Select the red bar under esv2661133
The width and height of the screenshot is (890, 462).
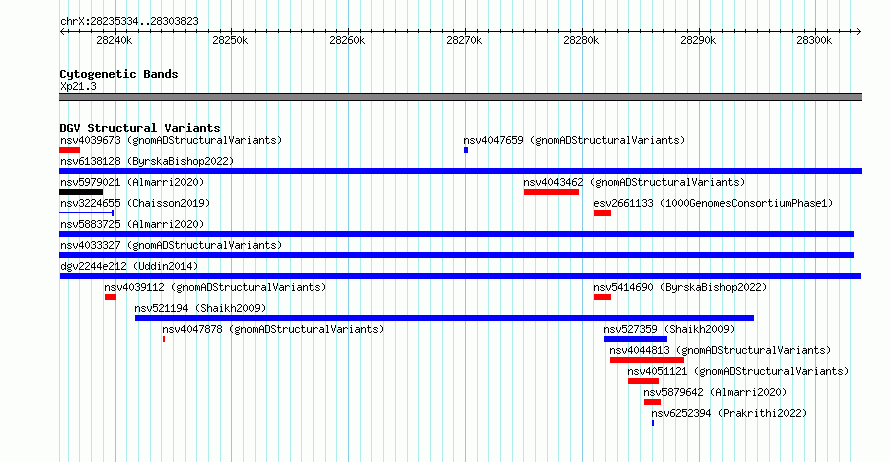click(602, 213)
